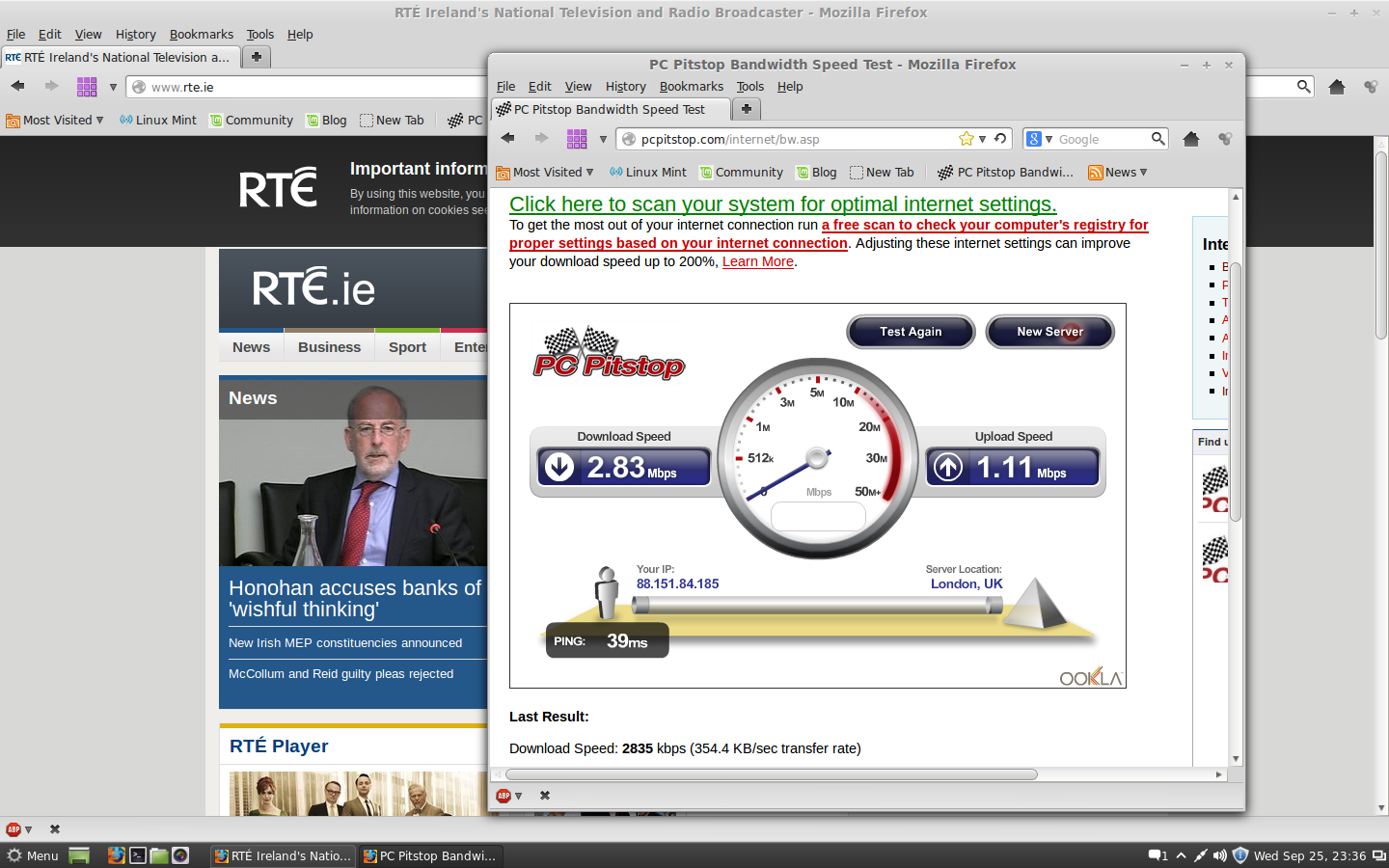
Task: Click the Google search engine icon
Action: point(1032,139)
